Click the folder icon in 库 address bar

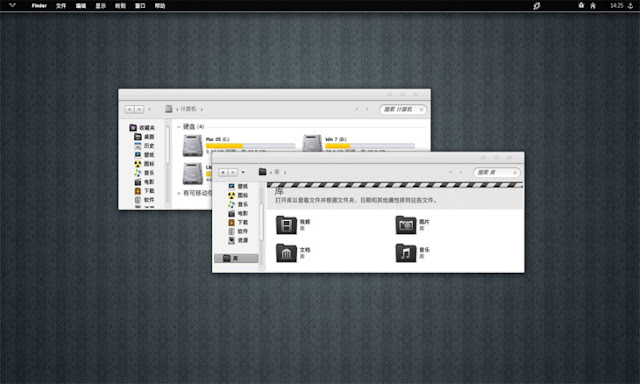262,172
